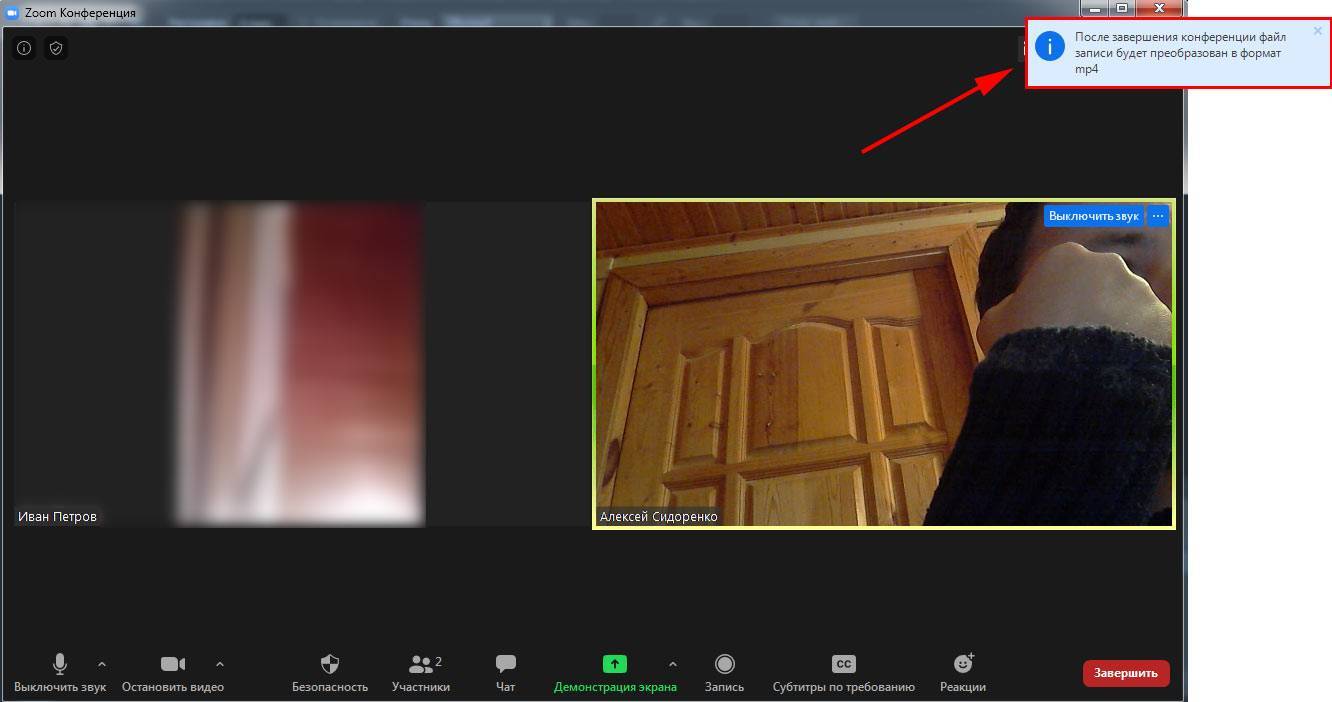
Task: Open Субтитры по требованию captions
Action: click(x=843, y=673)
